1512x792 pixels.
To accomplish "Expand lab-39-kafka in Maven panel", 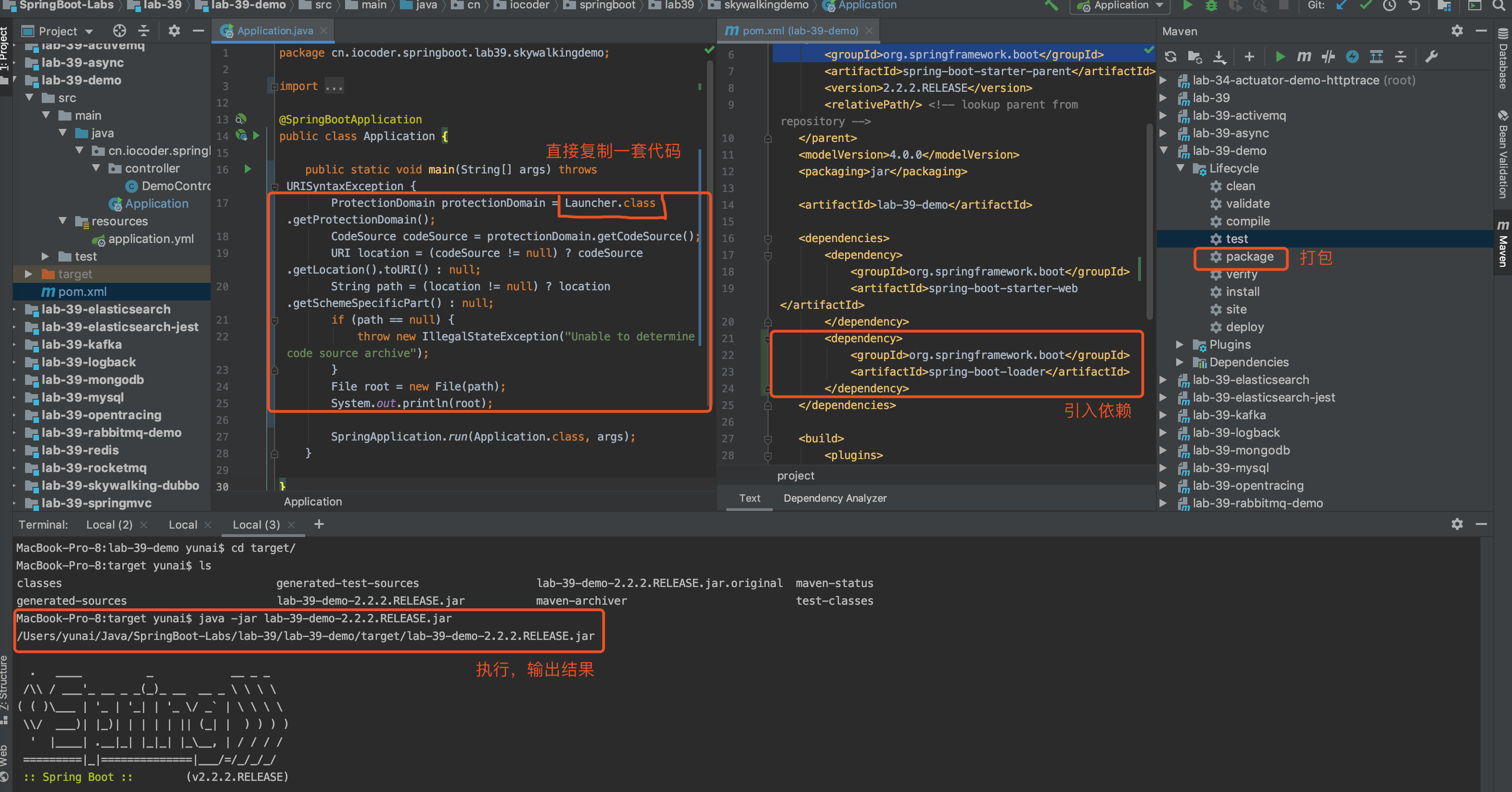I will tap(1163, 415).
